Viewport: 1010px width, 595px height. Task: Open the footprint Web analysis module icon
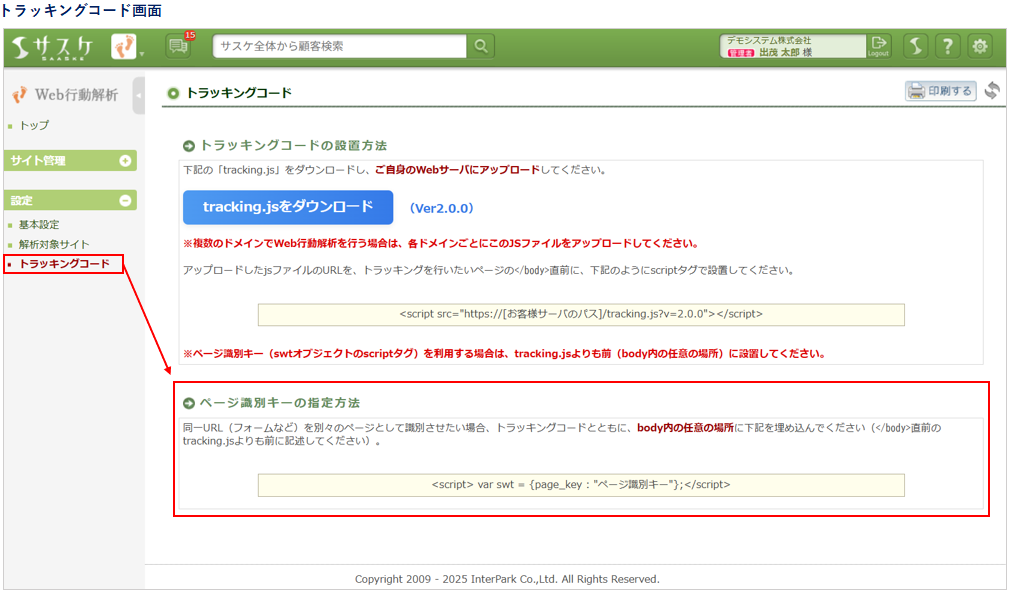(123, 46)
